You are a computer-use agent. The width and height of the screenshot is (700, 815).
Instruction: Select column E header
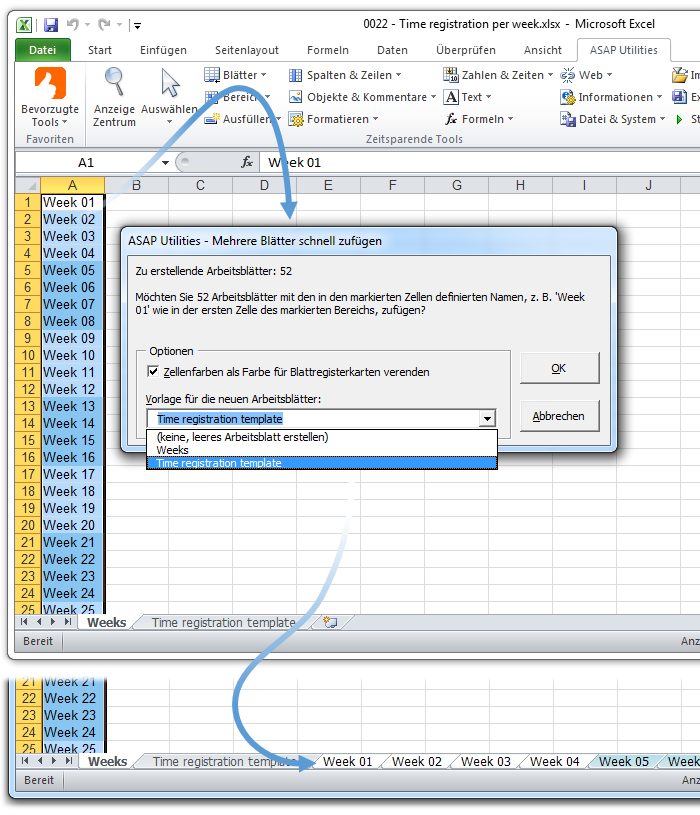(328, 186)
